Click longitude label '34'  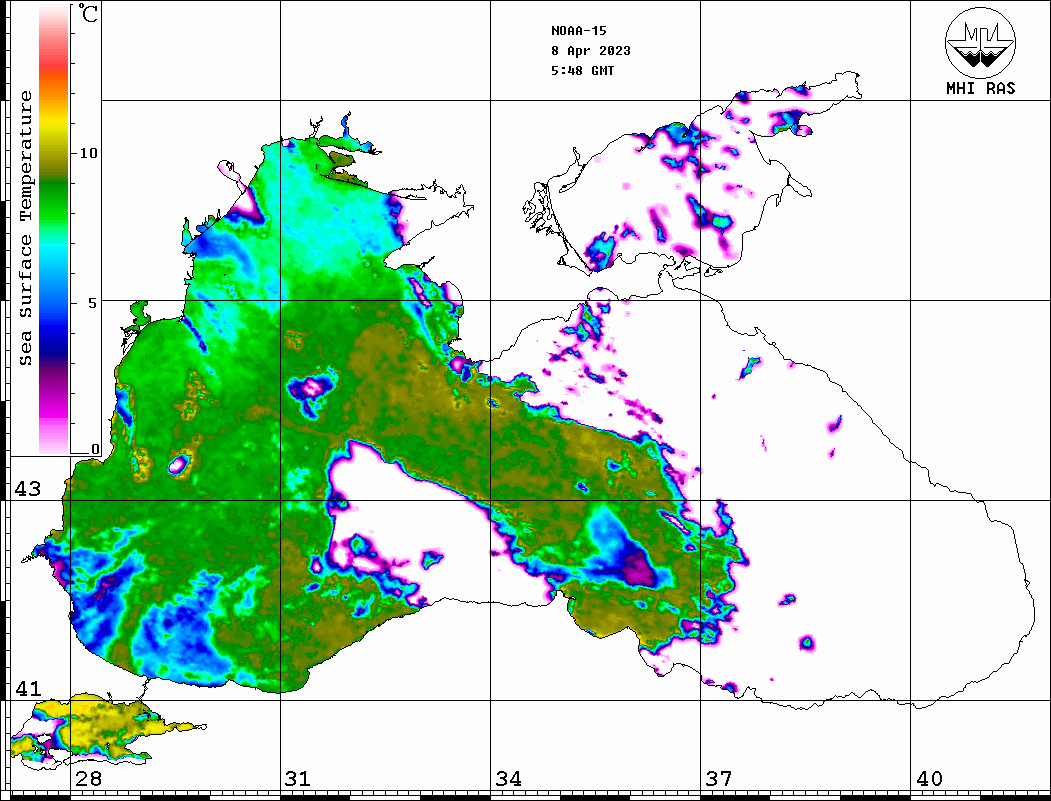coord(509,778)
